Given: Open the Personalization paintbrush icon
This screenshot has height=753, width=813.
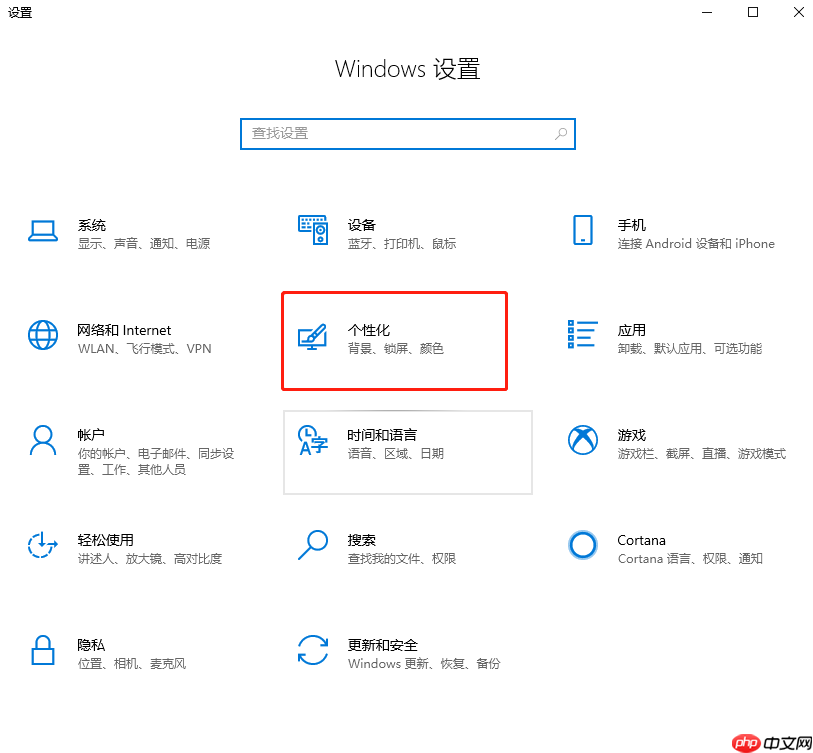Looking at the screenshot, I should pos(313,337).
